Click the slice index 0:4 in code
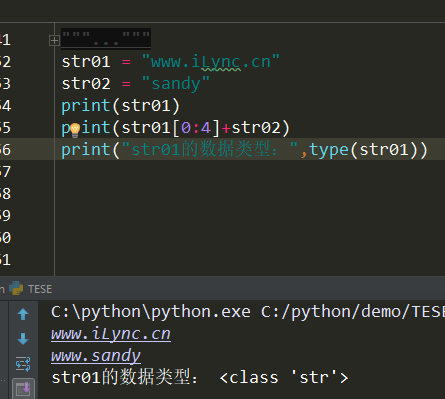 (x=196, y=128)
